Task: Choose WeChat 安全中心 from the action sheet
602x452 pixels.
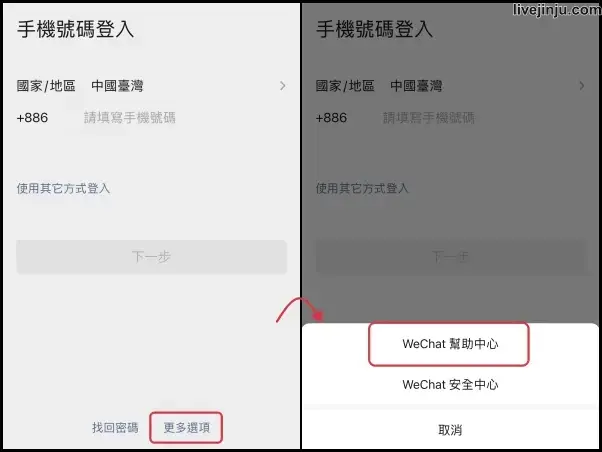Action: click(450, 384)
